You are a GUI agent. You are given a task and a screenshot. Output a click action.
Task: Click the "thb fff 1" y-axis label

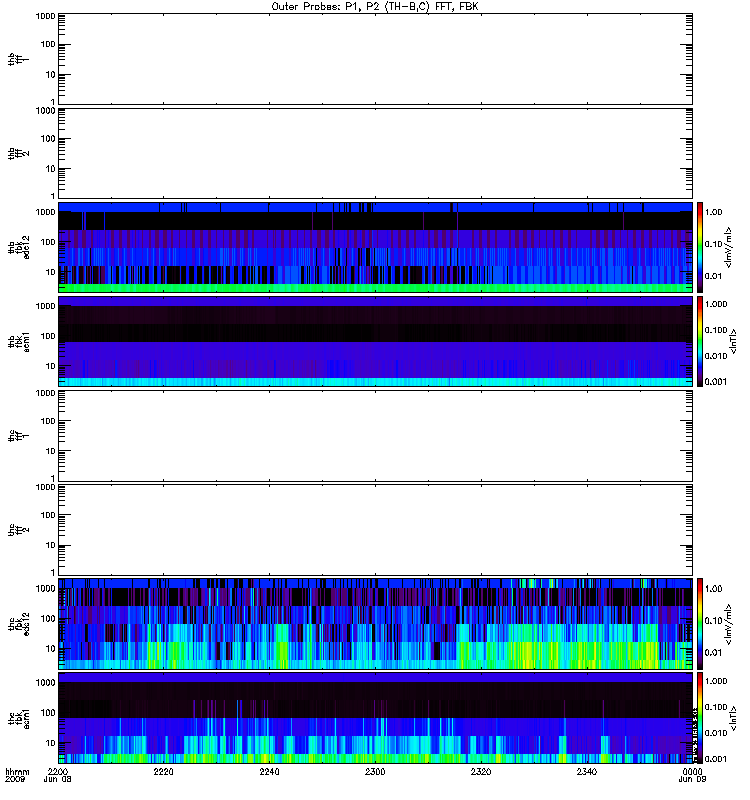pos(18,59)
